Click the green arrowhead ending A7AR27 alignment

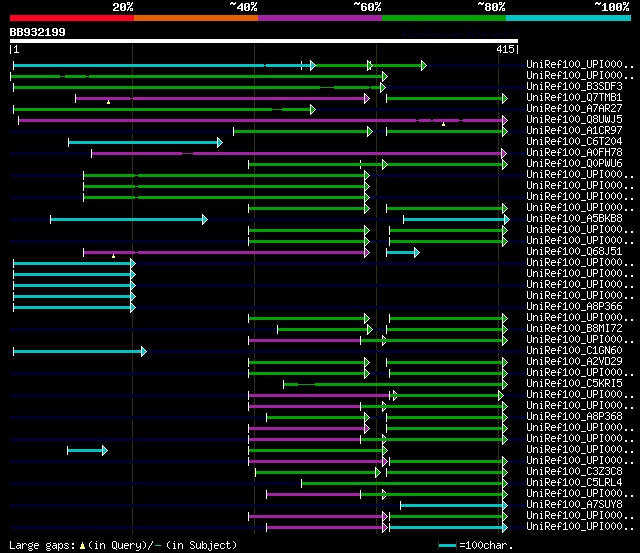[x=313, y=109]
